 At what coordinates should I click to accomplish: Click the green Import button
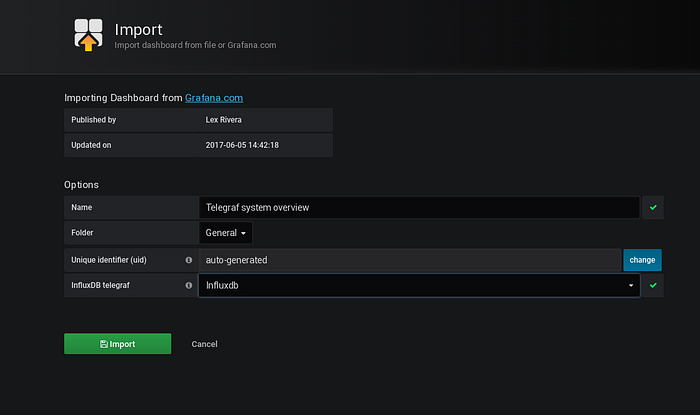pyautogui.click(x=117, y=344)
